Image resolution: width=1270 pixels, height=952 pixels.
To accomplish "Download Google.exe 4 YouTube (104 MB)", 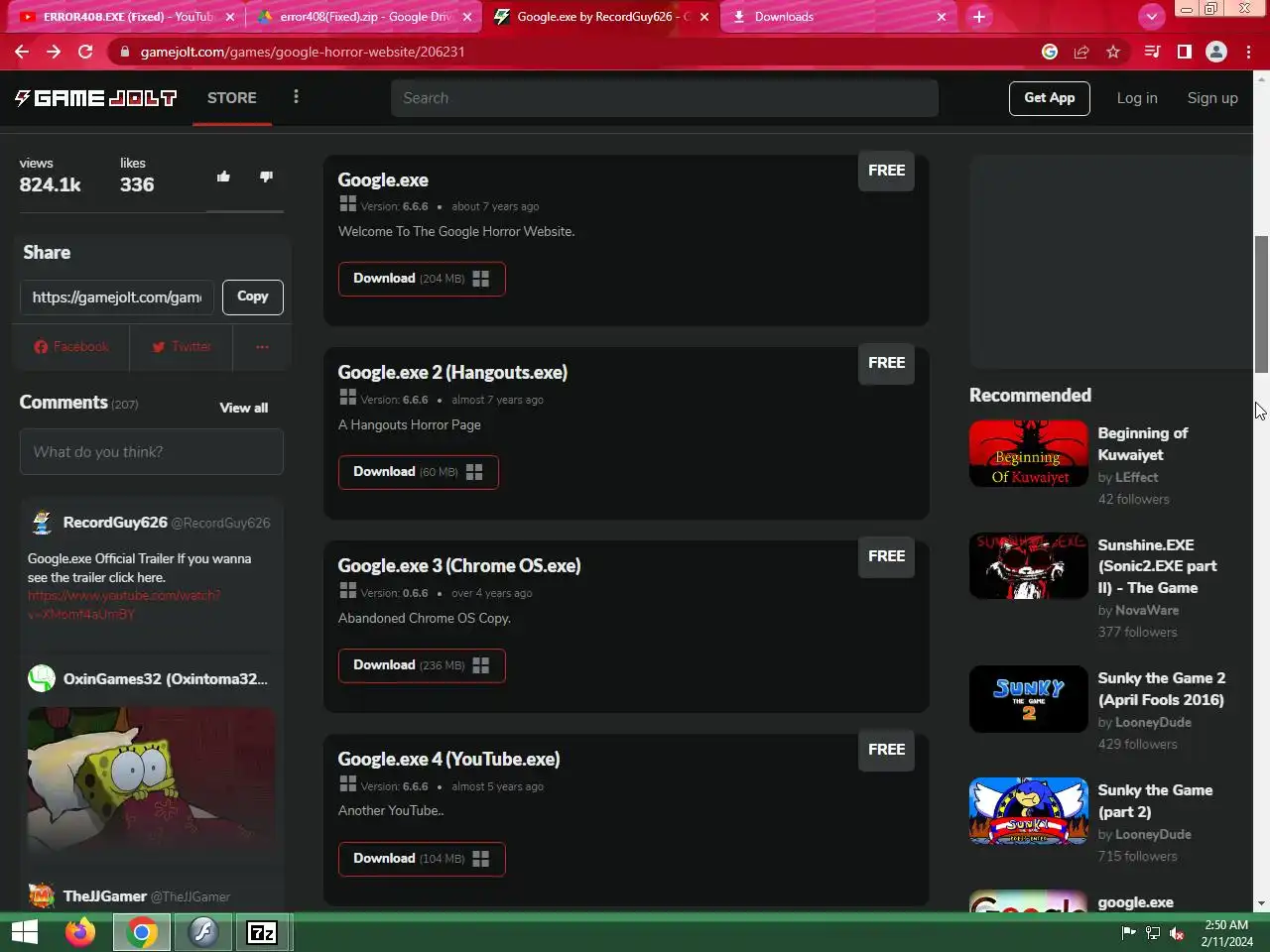I will 422,859.
